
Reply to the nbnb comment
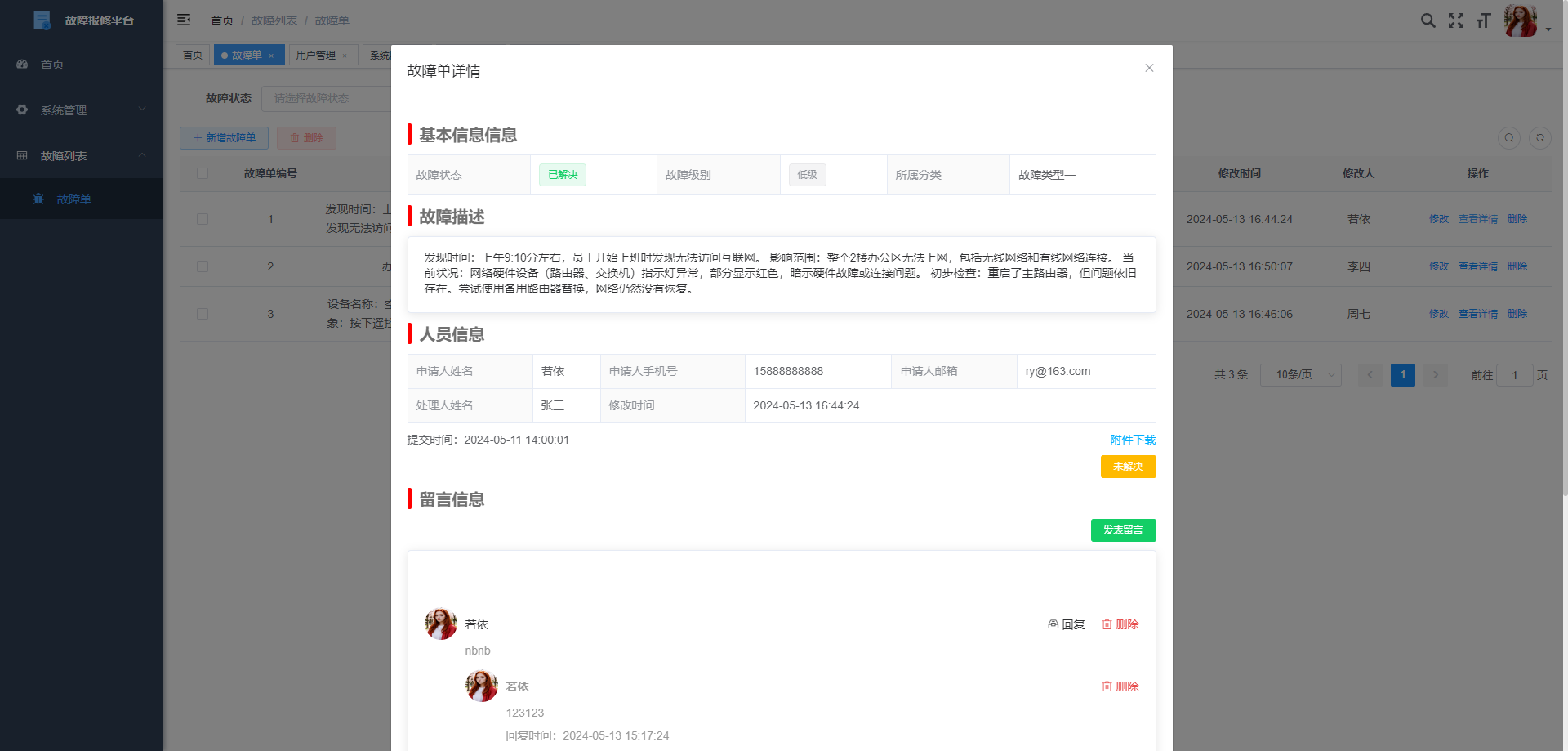pyautogui.click(x=1067, y=624)
